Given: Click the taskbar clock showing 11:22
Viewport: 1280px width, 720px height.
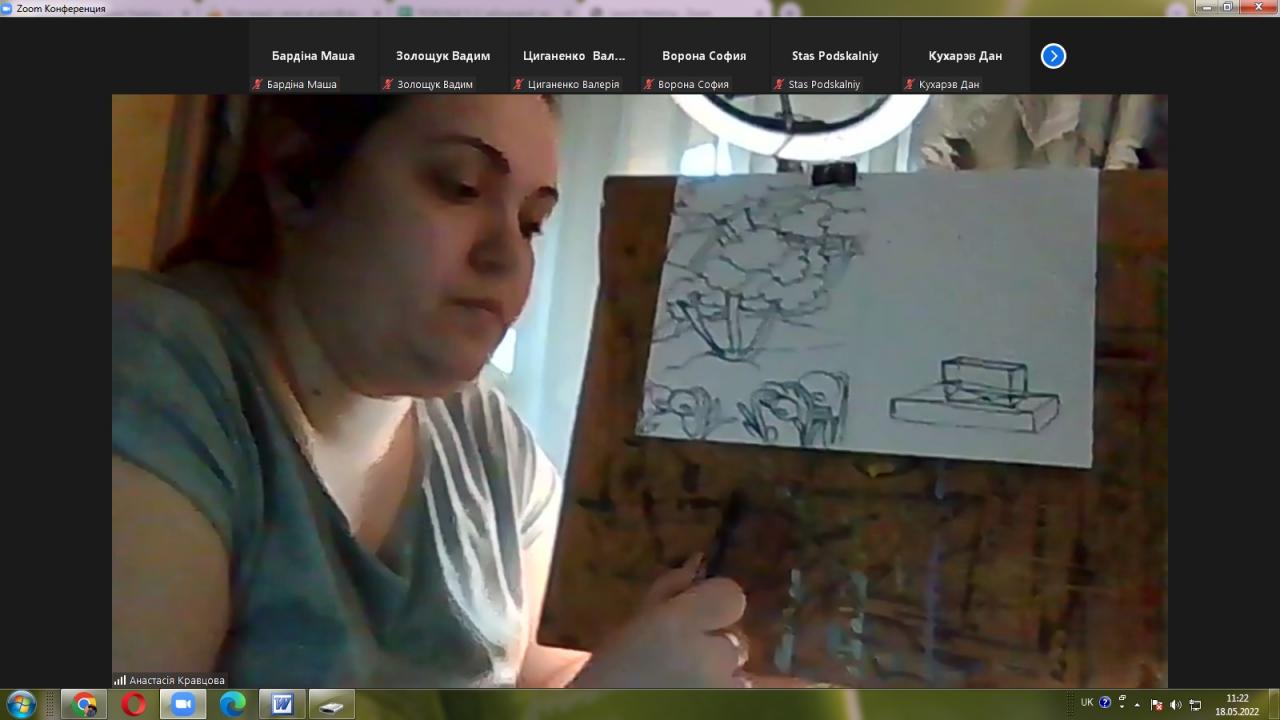Looking at the screenshot, I should [1237, 704].
